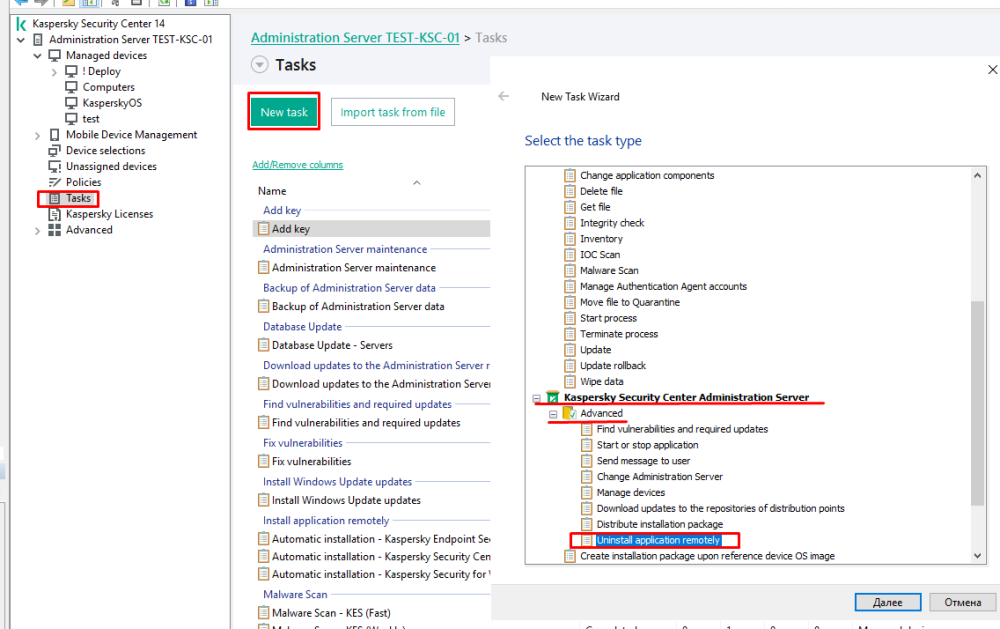The height and width of the screenshot is (629, 1000).
Task: Select Terminate process task type
Action: coord(619,334)
